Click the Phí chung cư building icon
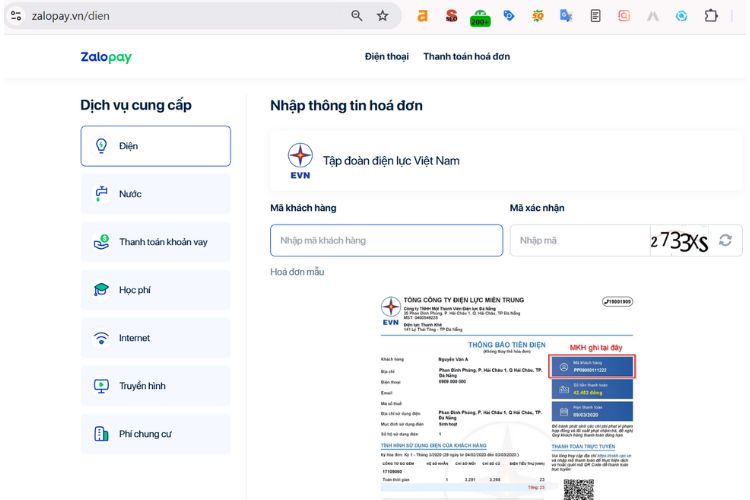Viewport: 750px width, 500px height. (101, 433)
